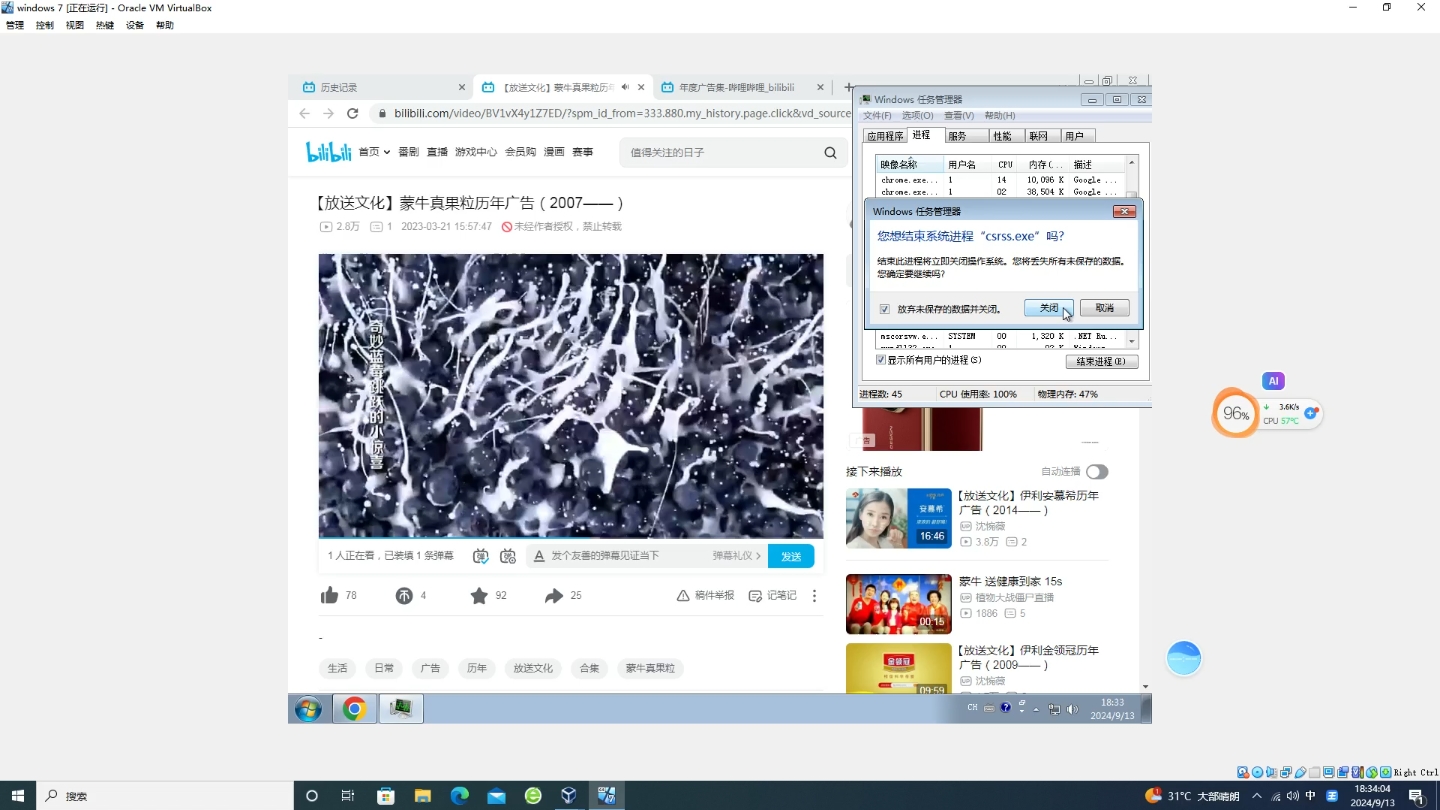Click the 96% orange circle monitor widget

point(1236,413)
